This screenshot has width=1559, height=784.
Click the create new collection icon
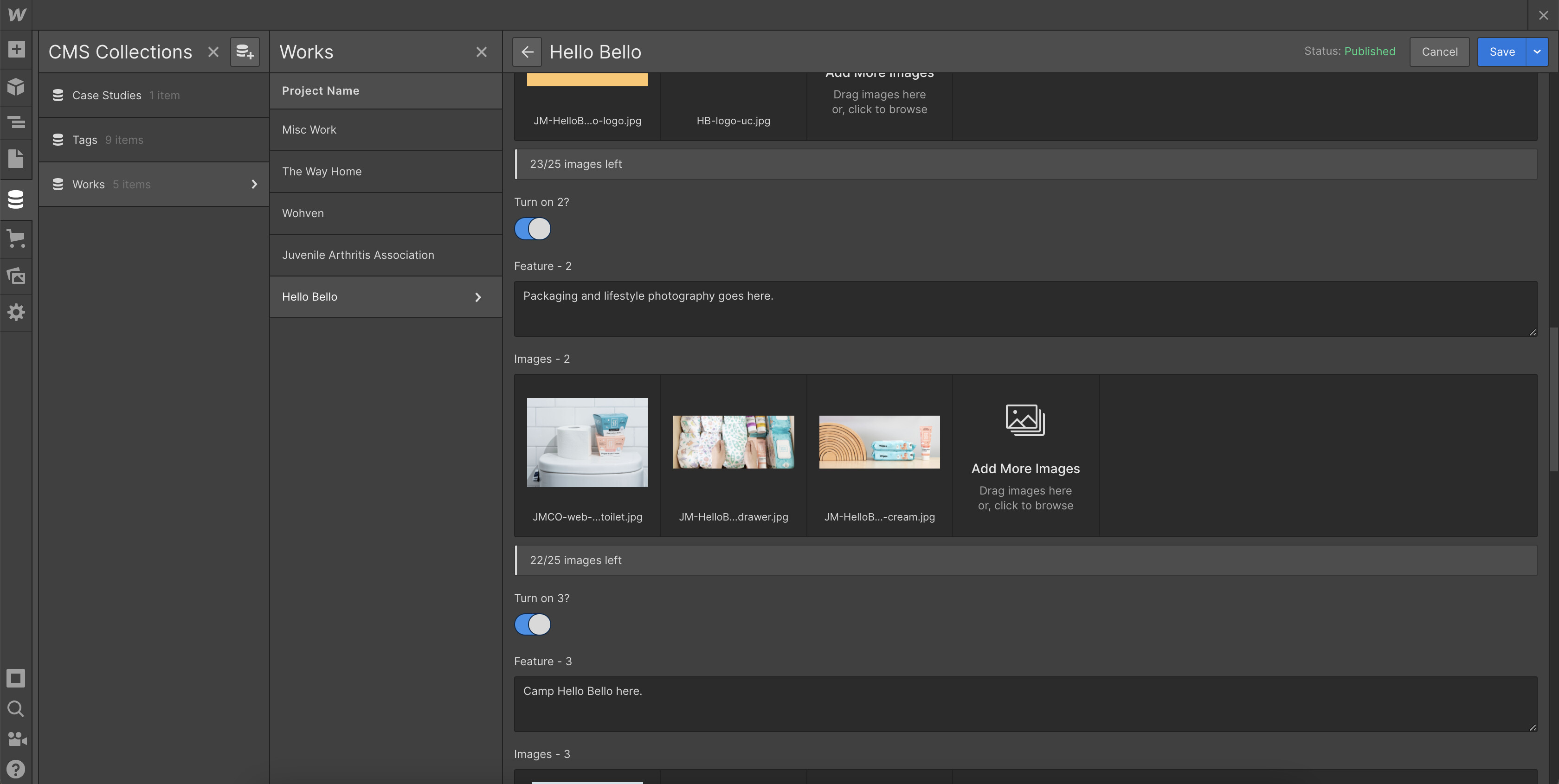pyautogui.click(x=245, y=52)
